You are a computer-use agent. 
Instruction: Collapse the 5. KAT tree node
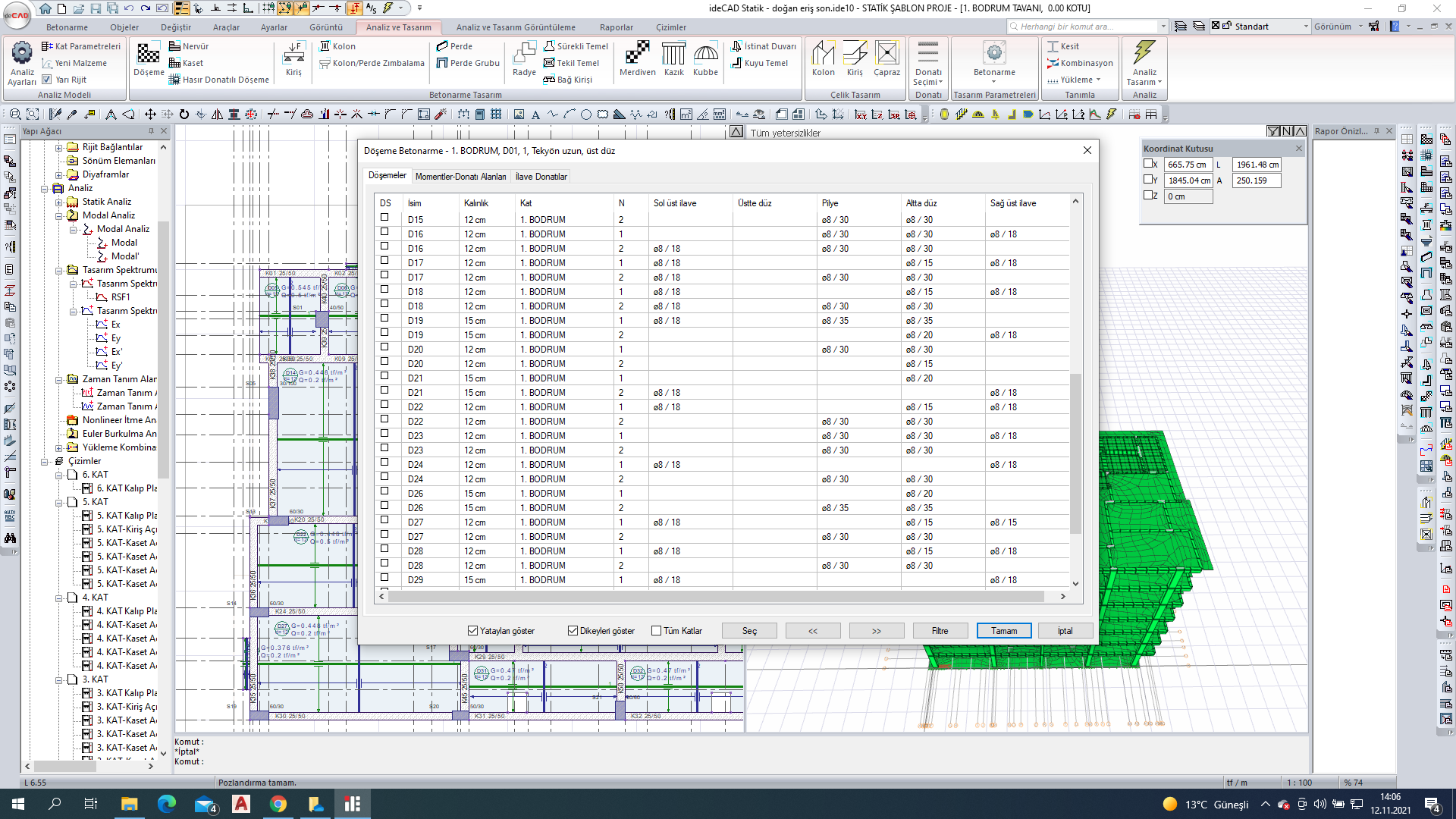pyautogui.click(x=58, y=503)
